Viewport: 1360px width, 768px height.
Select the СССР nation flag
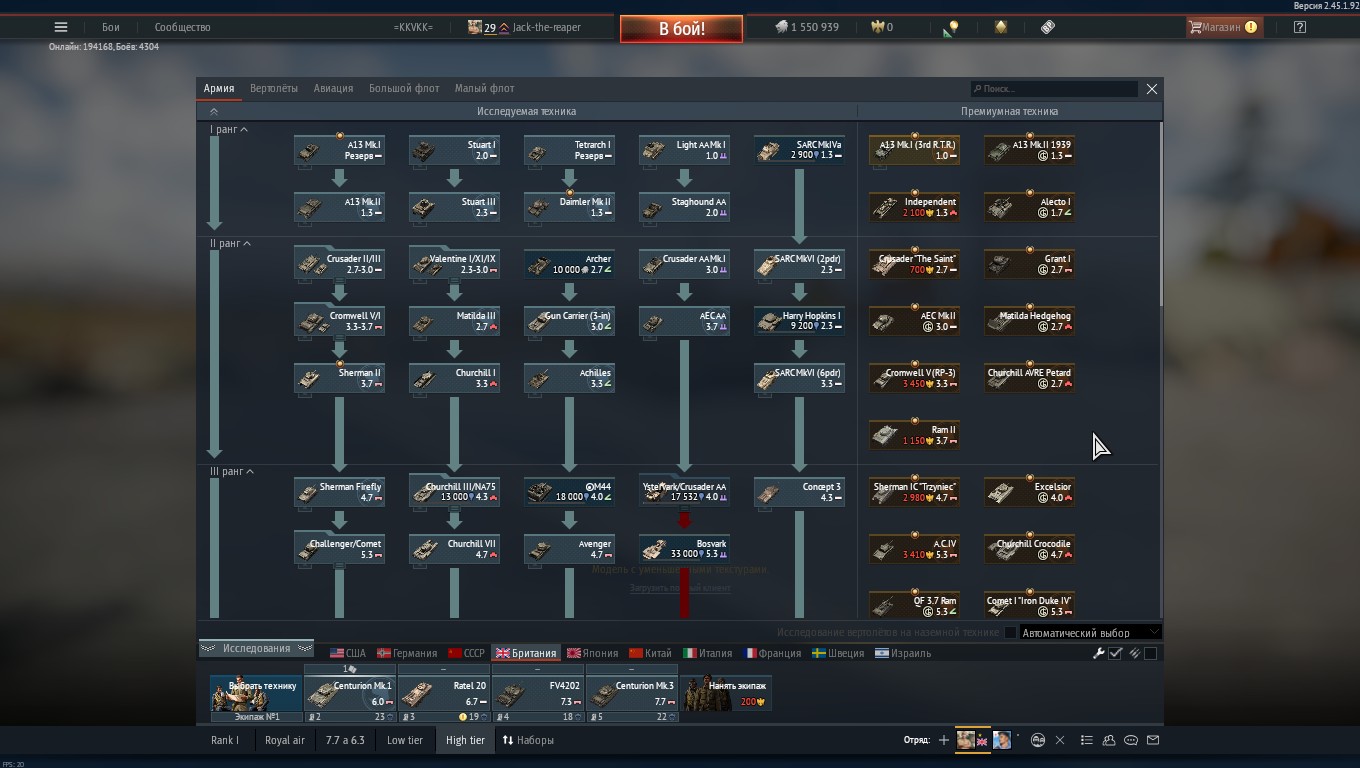[466, 653]
